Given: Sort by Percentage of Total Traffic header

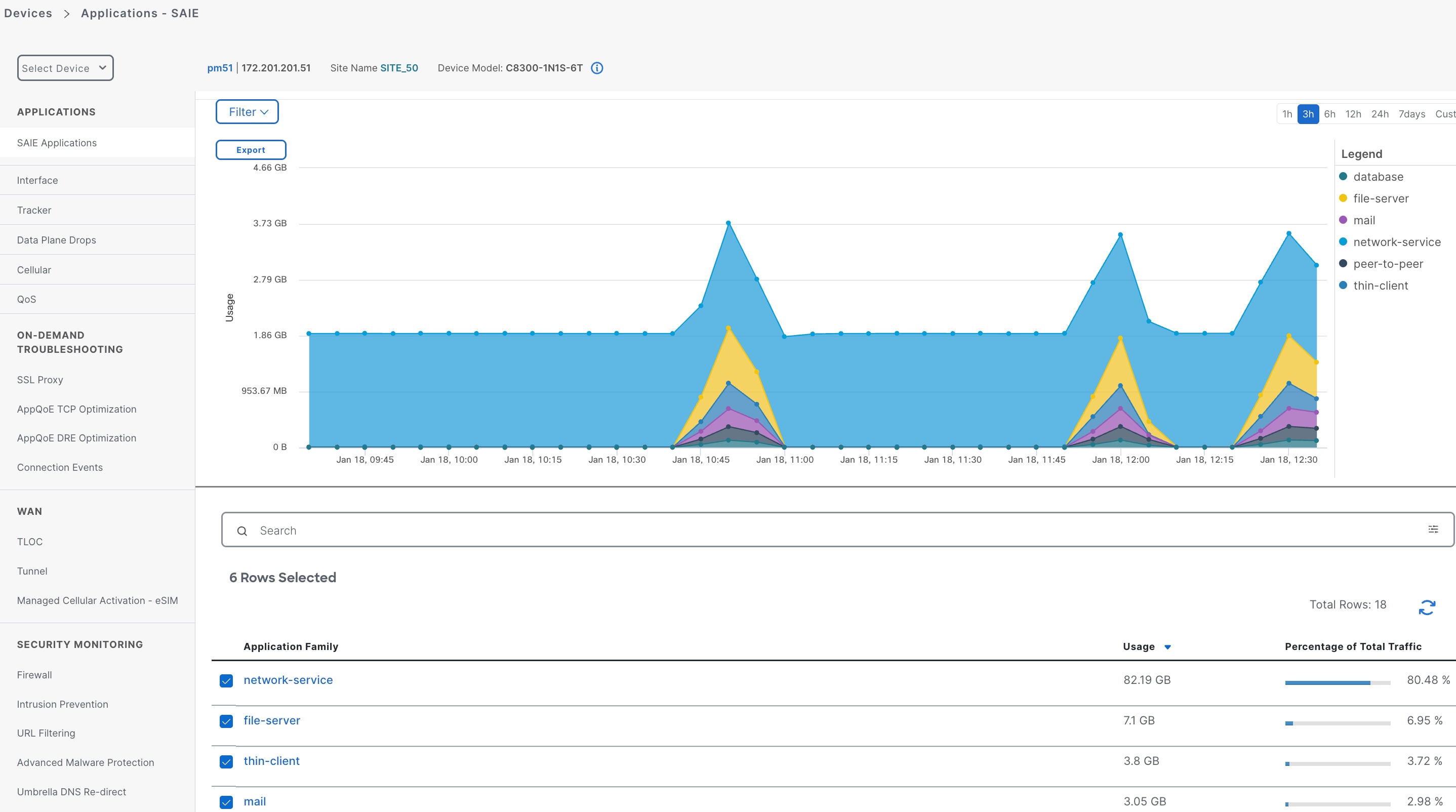Looking at the screenshot, I should click(x=1353, y=646).
